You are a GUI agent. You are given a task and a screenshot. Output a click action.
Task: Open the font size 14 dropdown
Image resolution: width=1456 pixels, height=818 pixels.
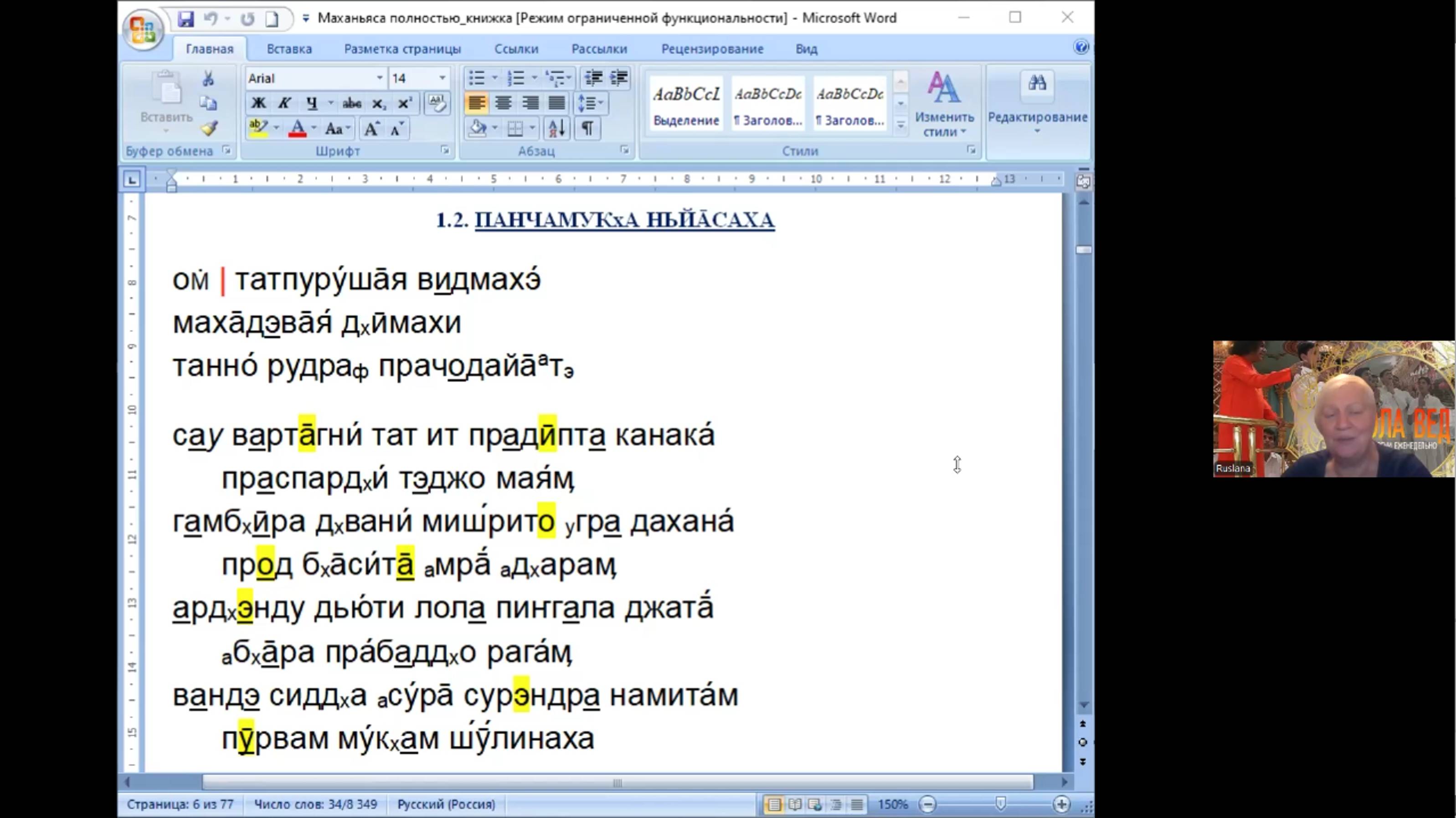tap(442, 78)
